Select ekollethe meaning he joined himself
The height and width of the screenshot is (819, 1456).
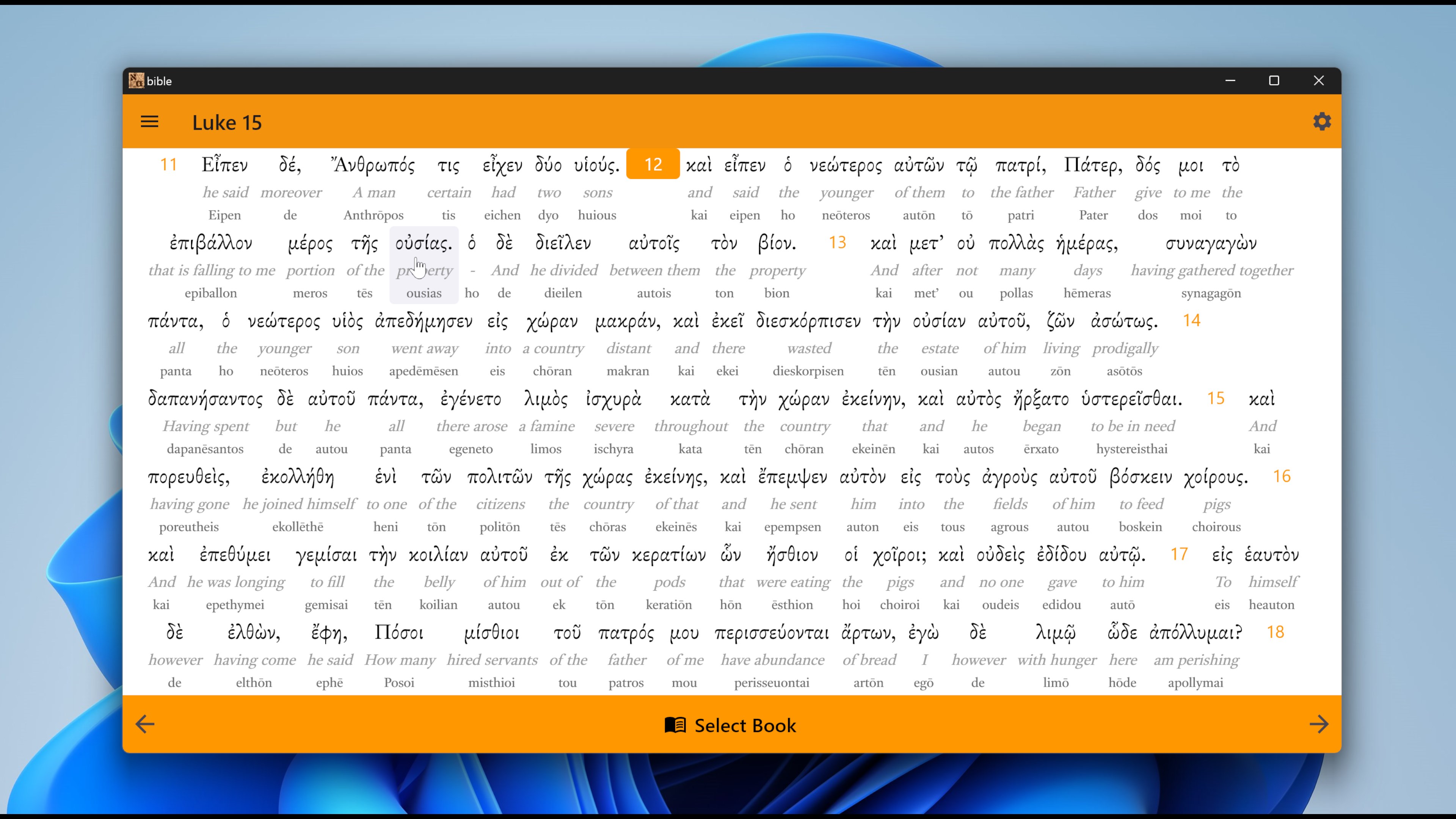[298, 477]
